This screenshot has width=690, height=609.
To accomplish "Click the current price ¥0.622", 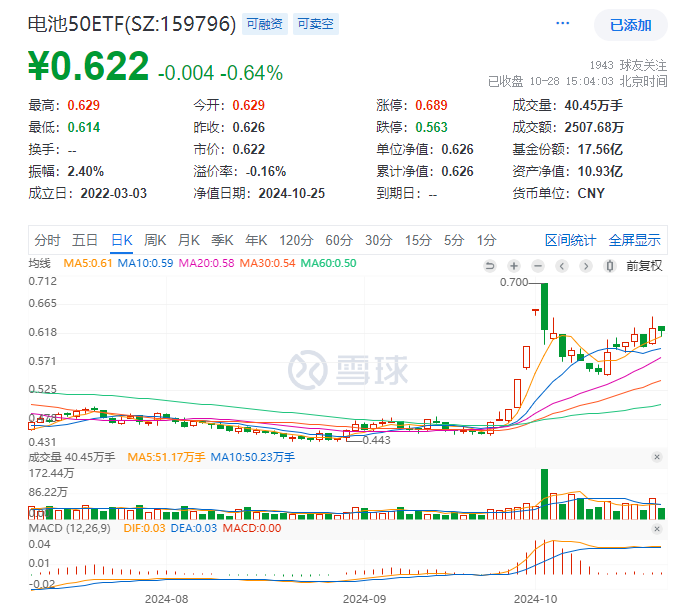I will 88,66.
